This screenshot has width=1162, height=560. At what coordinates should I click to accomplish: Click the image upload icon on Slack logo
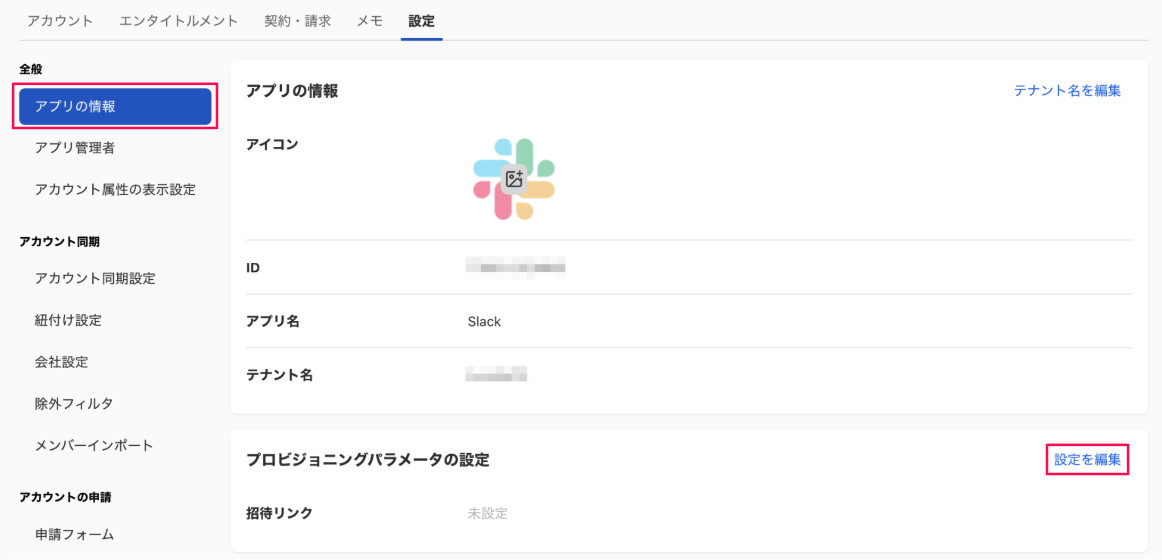coord(514,179)
